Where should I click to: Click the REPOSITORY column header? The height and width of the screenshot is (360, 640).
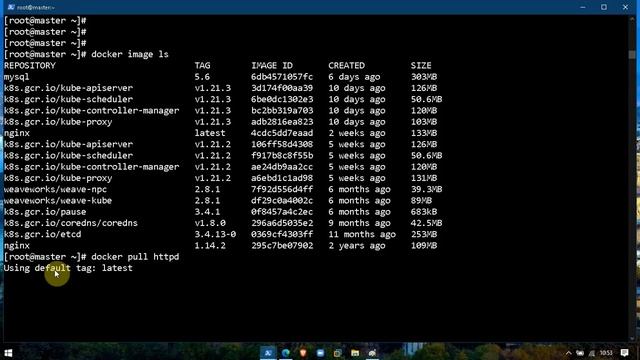30,65
